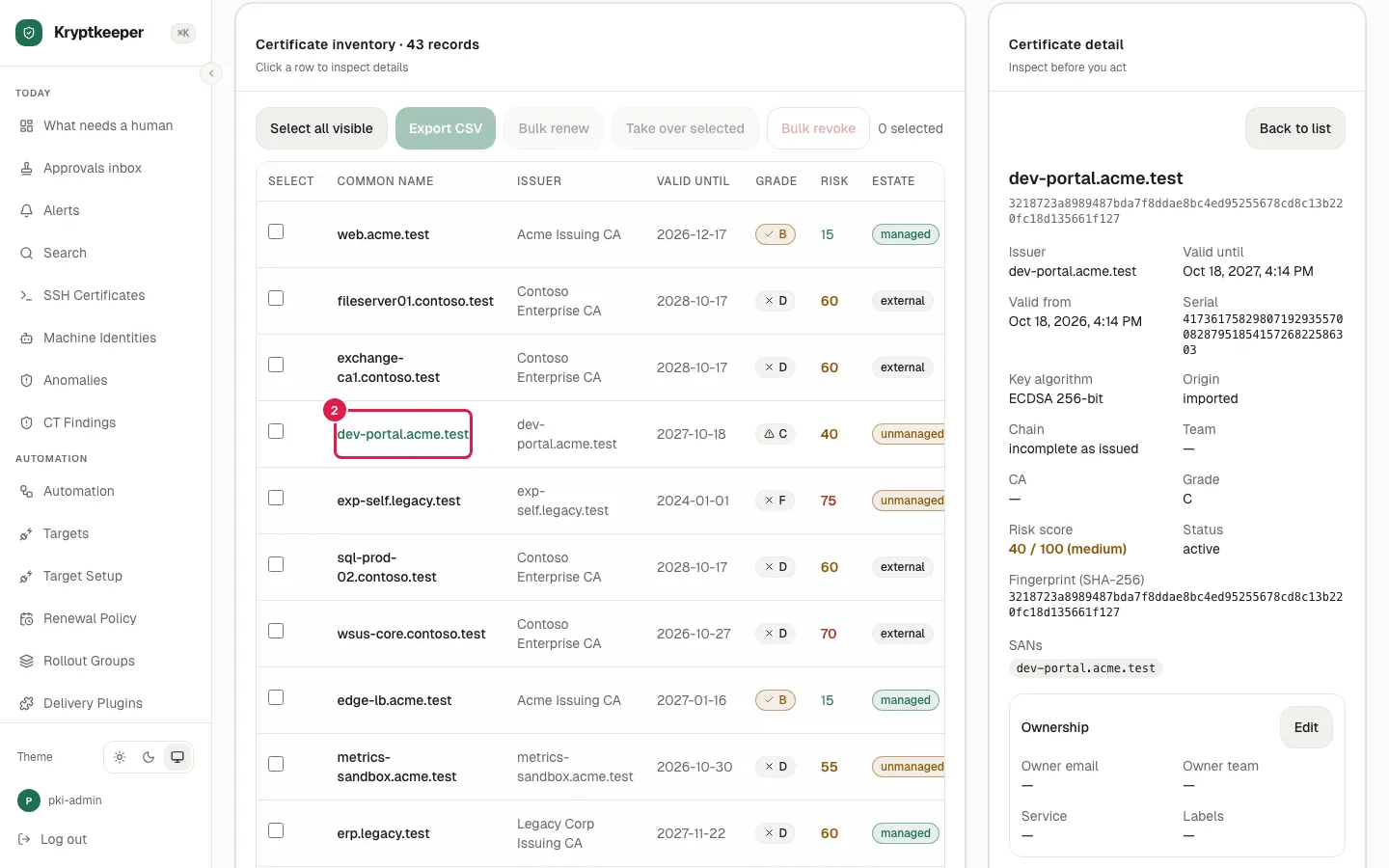Viewport: 1389px width, 868px height.
Task: Switch to light theme sun icon
Action: point(120,757)
